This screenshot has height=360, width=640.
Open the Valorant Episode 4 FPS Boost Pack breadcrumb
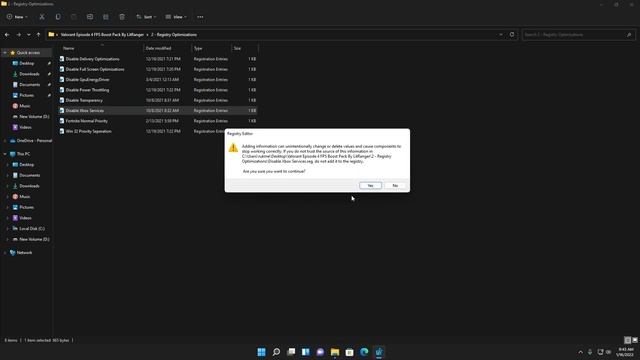click(102, 35)
